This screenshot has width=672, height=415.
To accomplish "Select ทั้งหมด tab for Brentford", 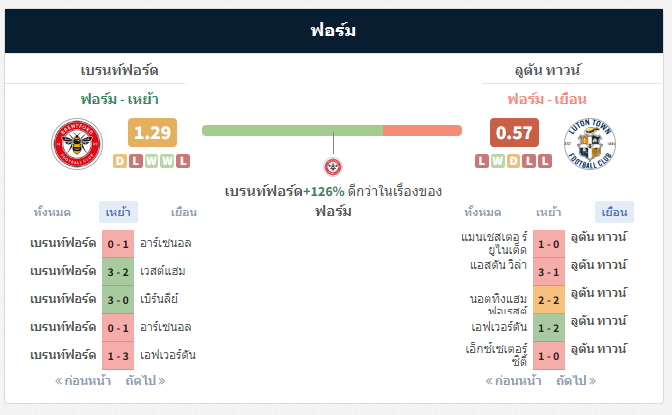I will click(x=52, y=212).
